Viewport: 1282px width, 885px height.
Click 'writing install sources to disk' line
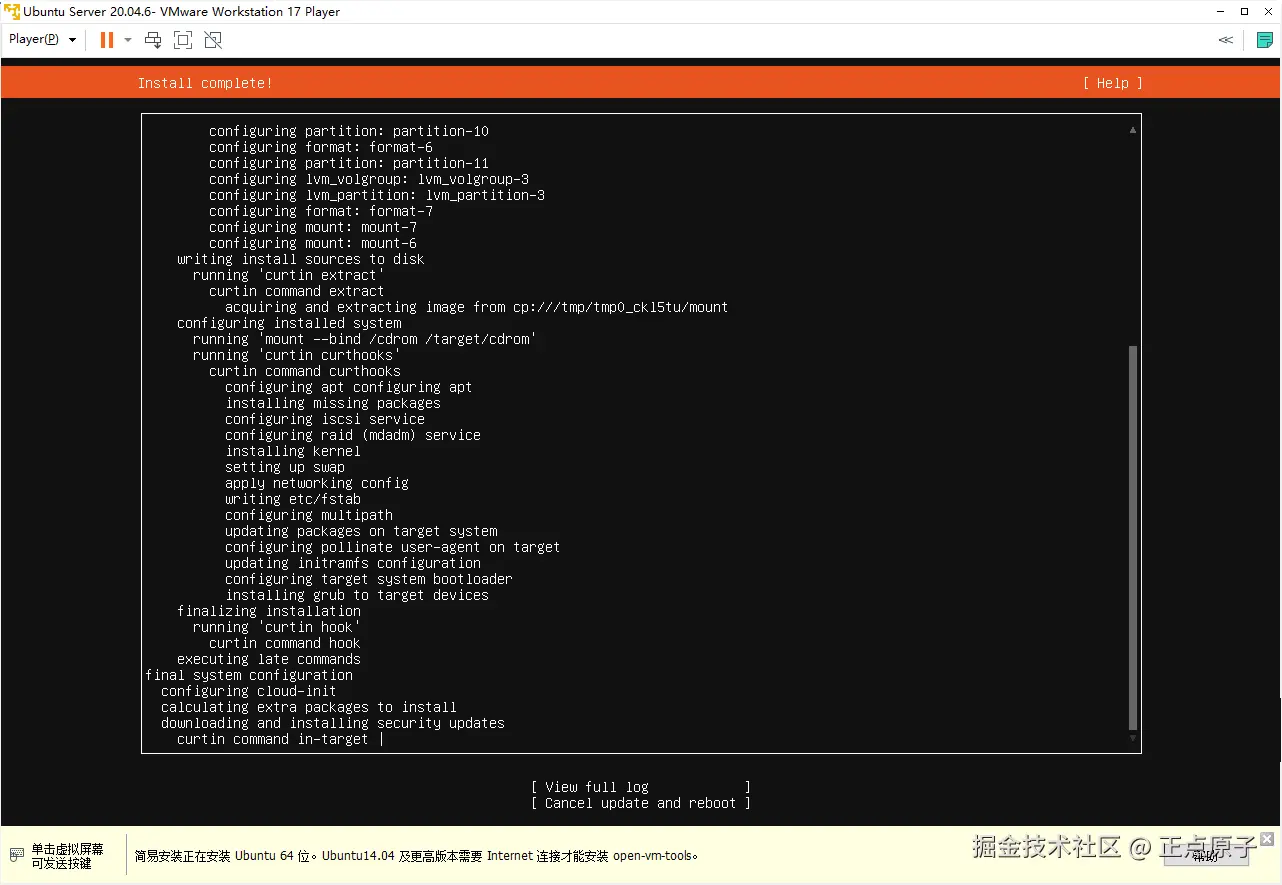[301, 259]
